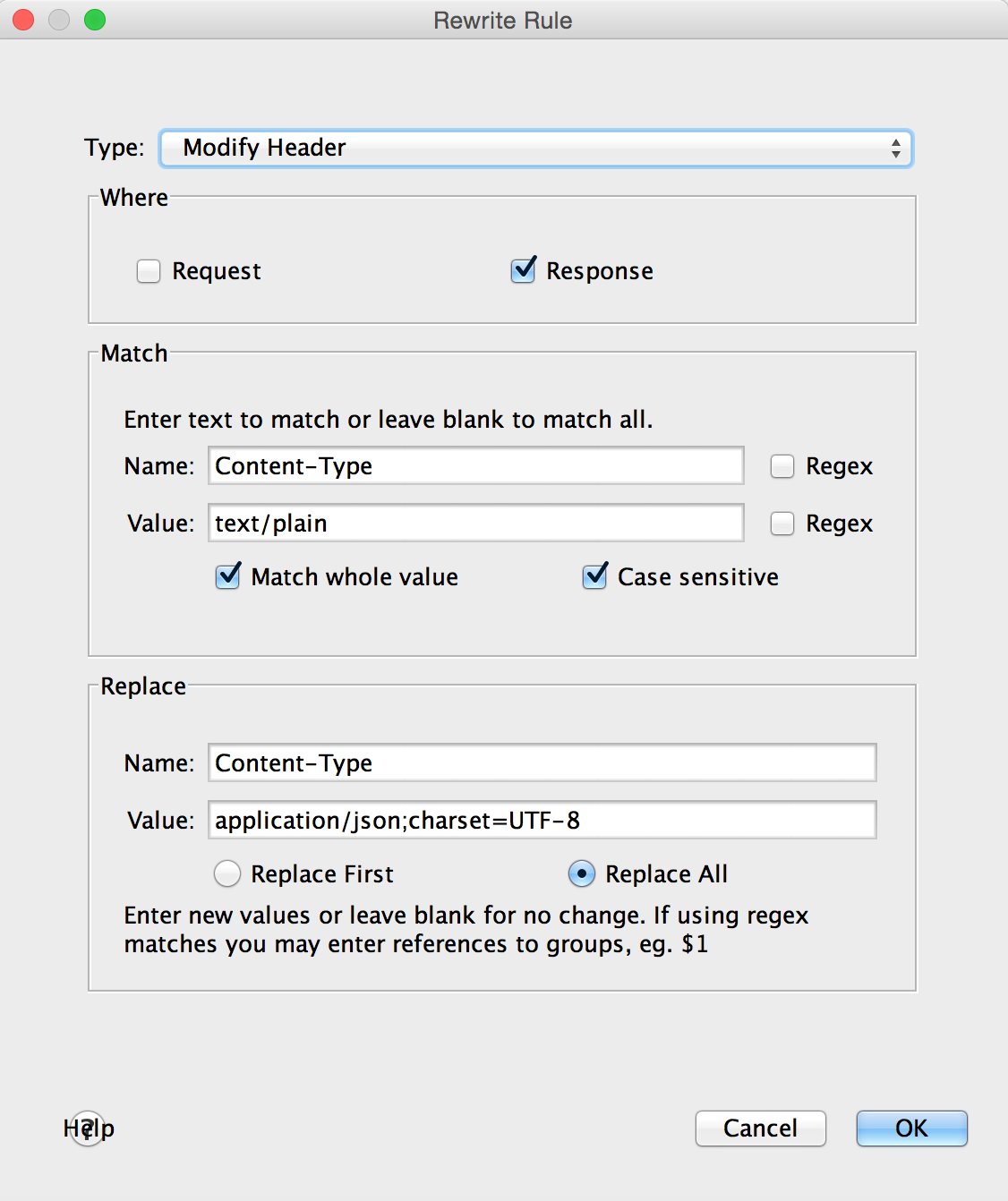The image size is (1008, 1201).
Task: Disable the Case sensitive checkbox
Action: [x=595, y=577]
